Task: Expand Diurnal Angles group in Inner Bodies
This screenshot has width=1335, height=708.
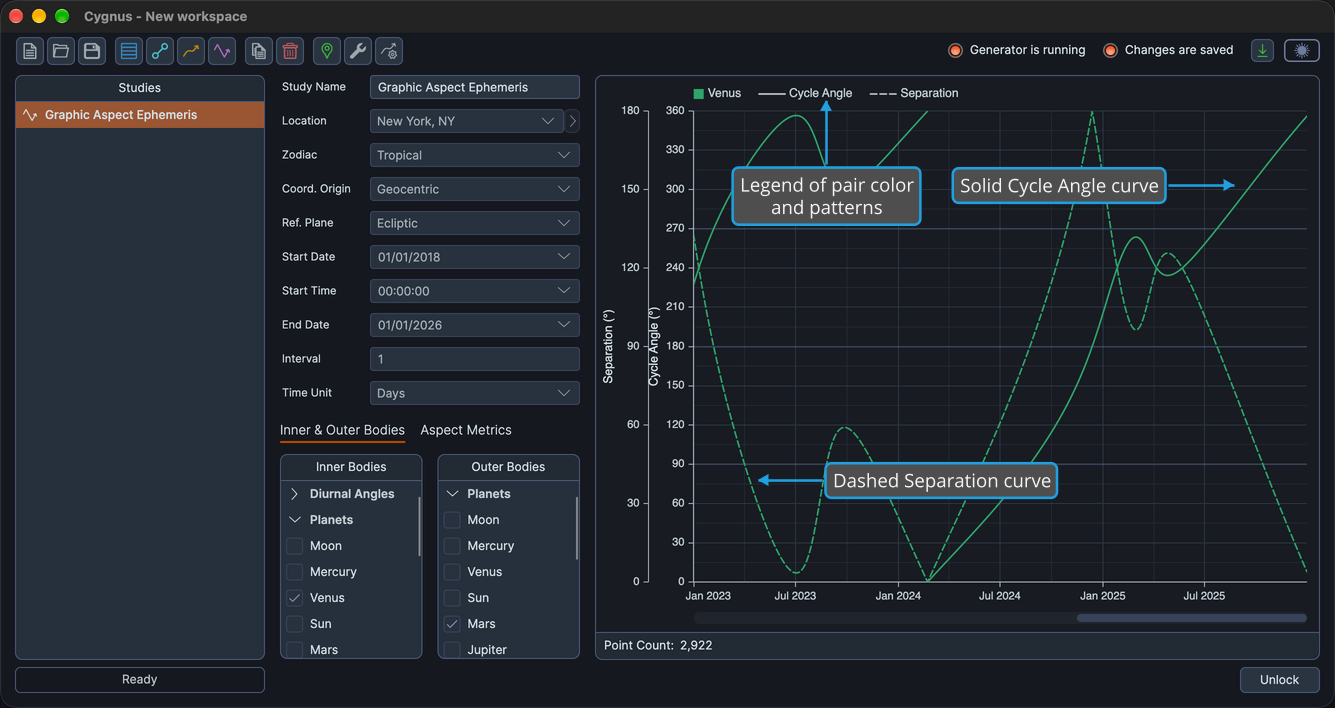Action: tap(295, 494)
